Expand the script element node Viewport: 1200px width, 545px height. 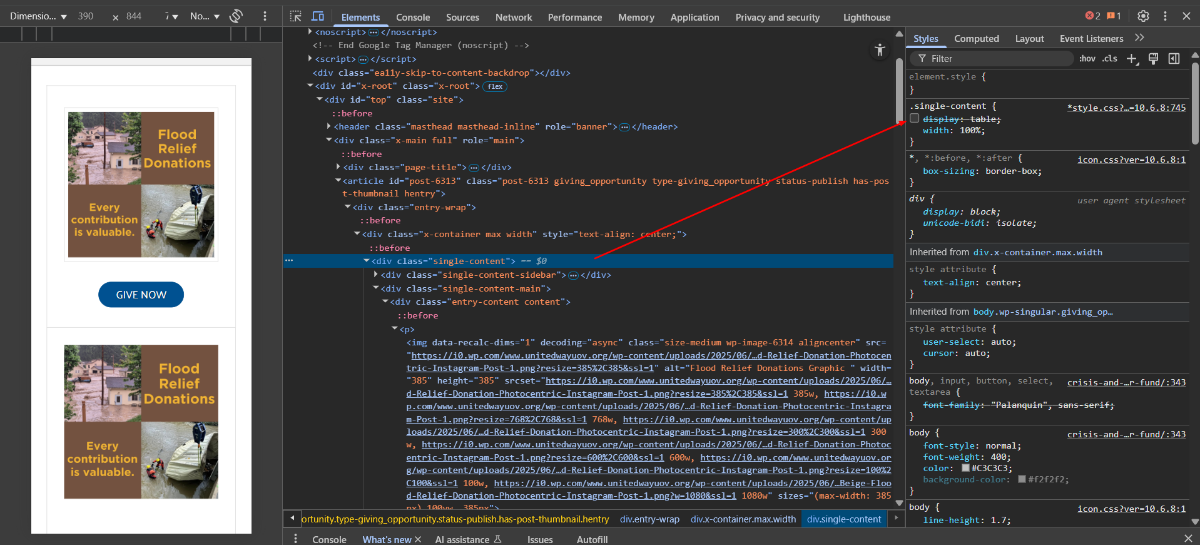click(308, 59)
